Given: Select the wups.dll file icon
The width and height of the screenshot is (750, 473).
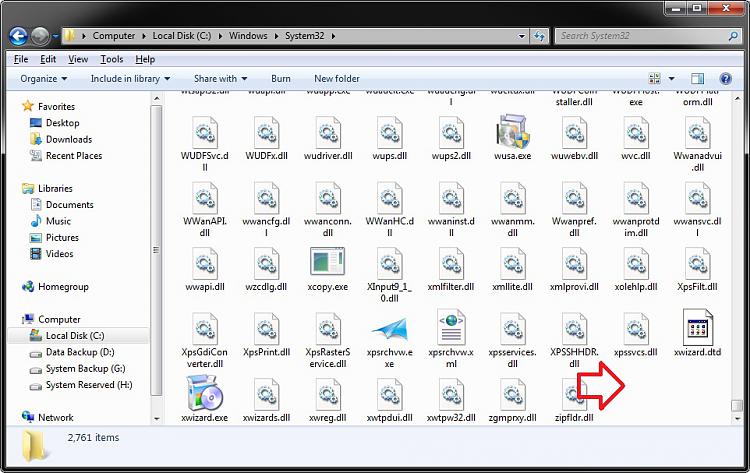Looking at the screenshot, I should click(389, 132).
